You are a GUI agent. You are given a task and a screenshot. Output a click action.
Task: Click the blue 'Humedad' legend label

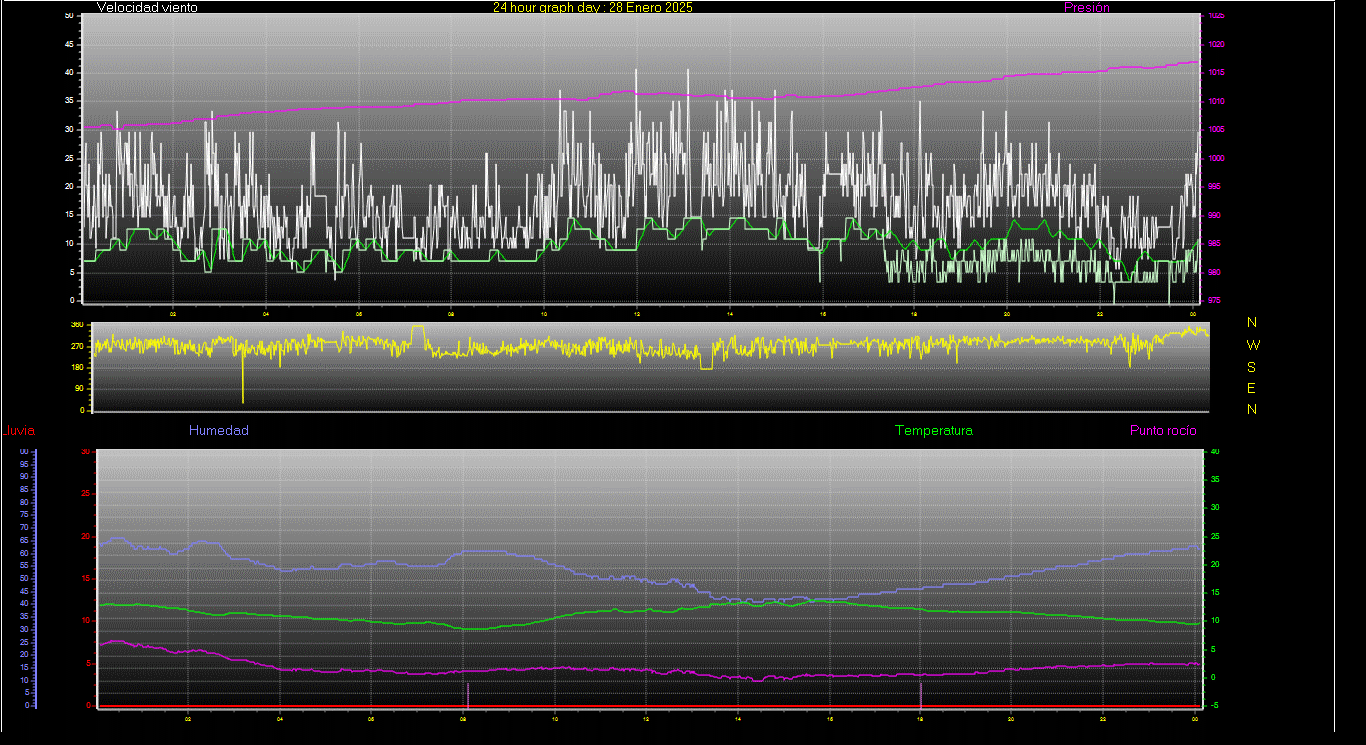tap(219, 430)
